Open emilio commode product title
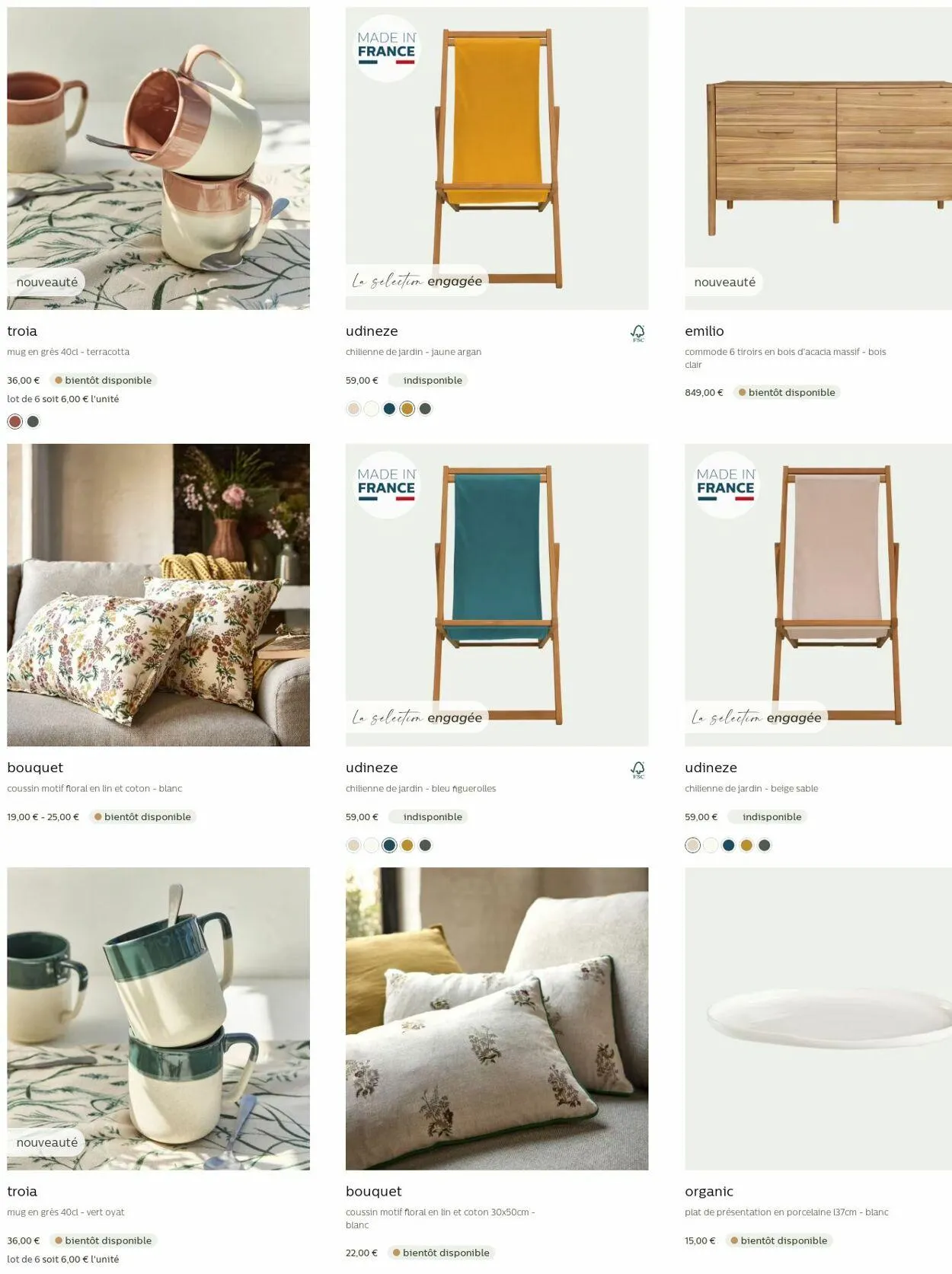This screenshot has width=952, height=1274. pyautogui.click(x=704, y=331)
